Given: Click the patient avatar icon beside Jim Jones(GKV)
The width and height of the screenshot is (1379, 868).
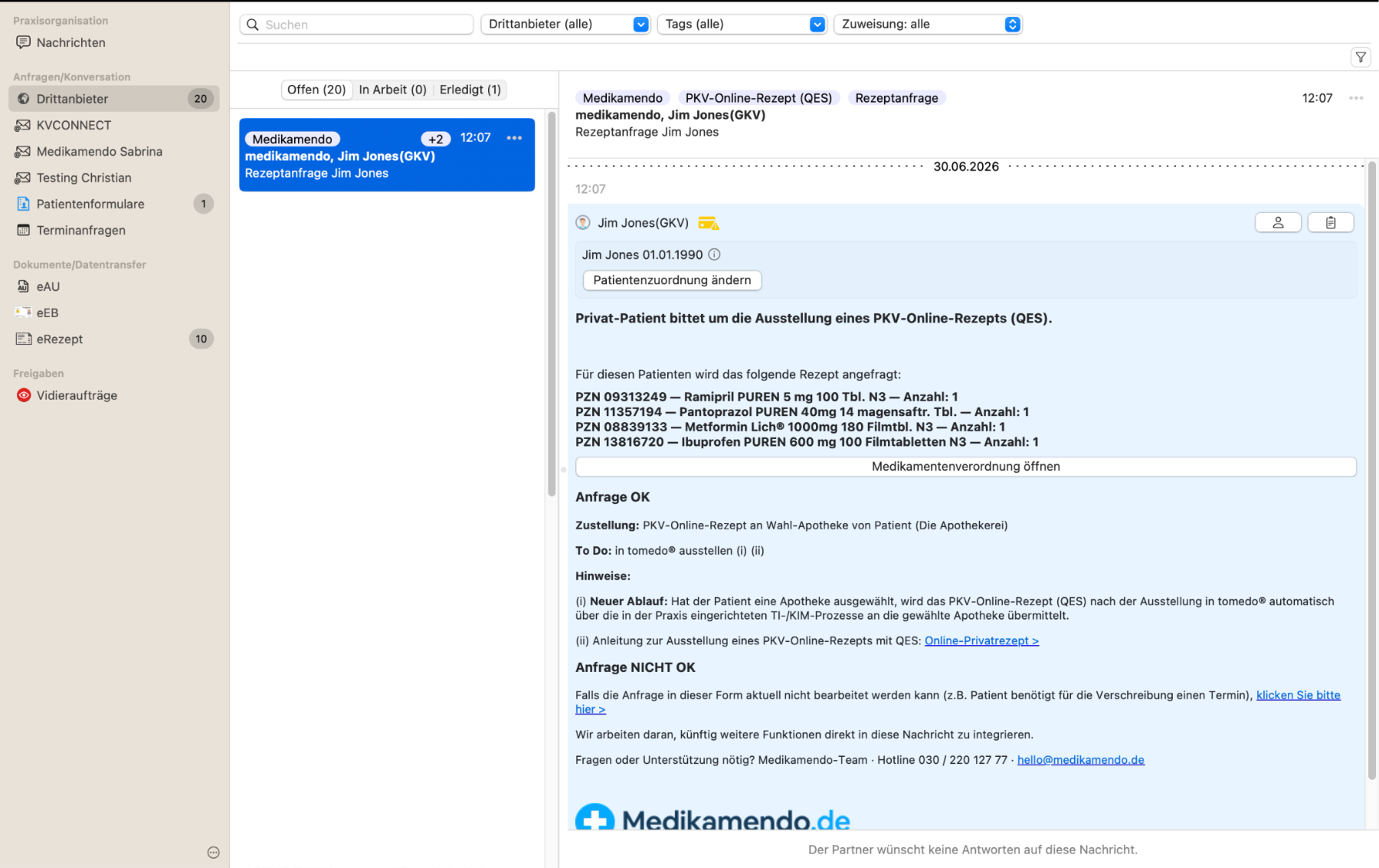Looking at the screenshot, I should [583, 223].
